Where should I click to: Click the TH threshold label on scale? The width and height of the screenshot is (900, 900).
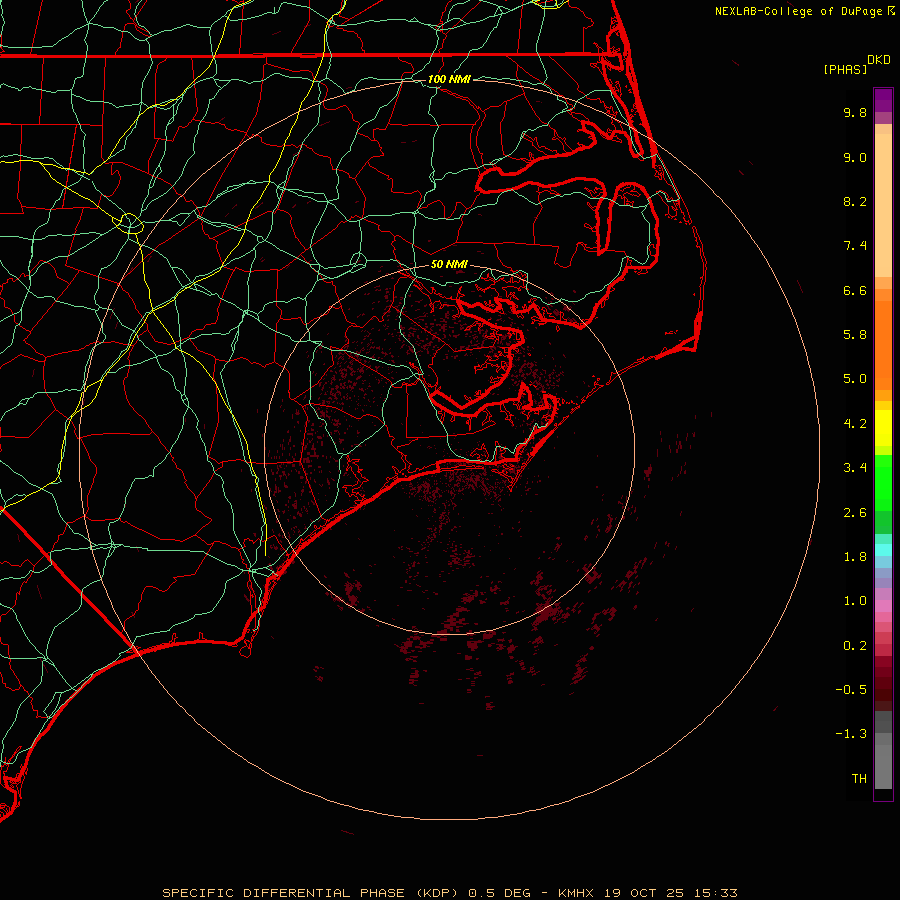859,778
